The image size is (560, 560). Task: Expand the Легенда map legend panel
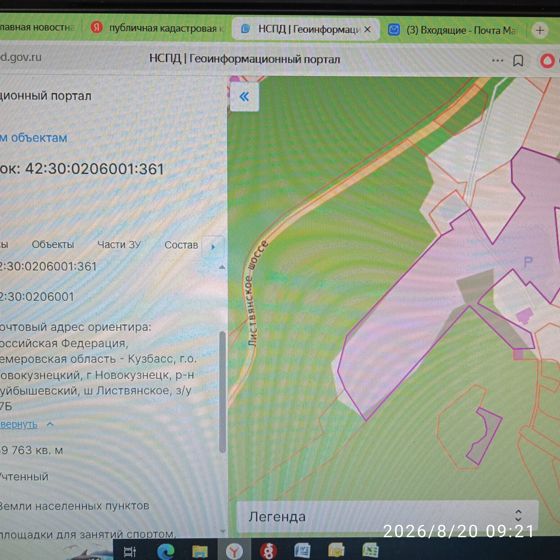pyautogui.click(x=388, y=516)
